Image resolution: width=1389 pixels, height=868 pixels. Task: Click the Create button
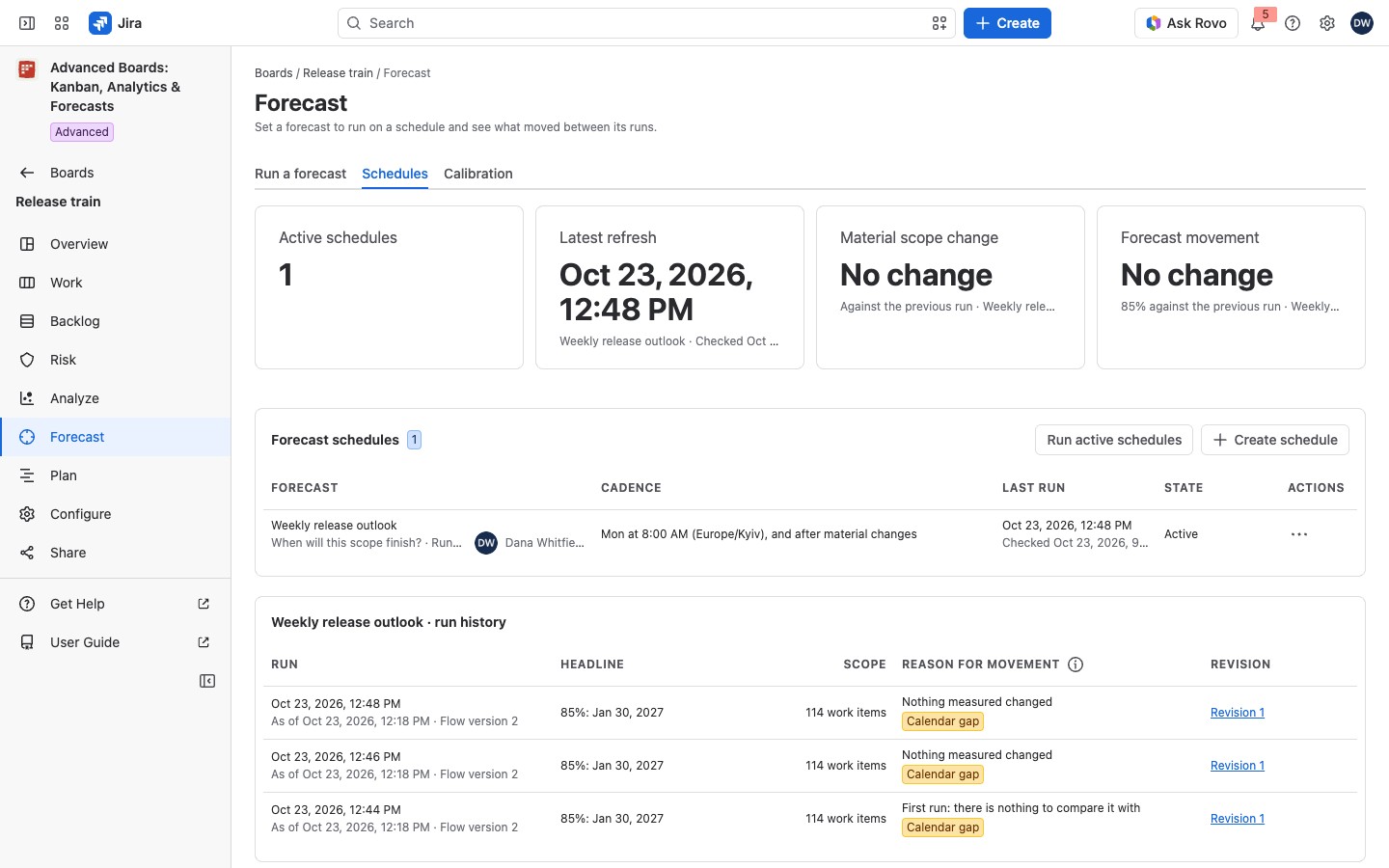pos(1007,23)
